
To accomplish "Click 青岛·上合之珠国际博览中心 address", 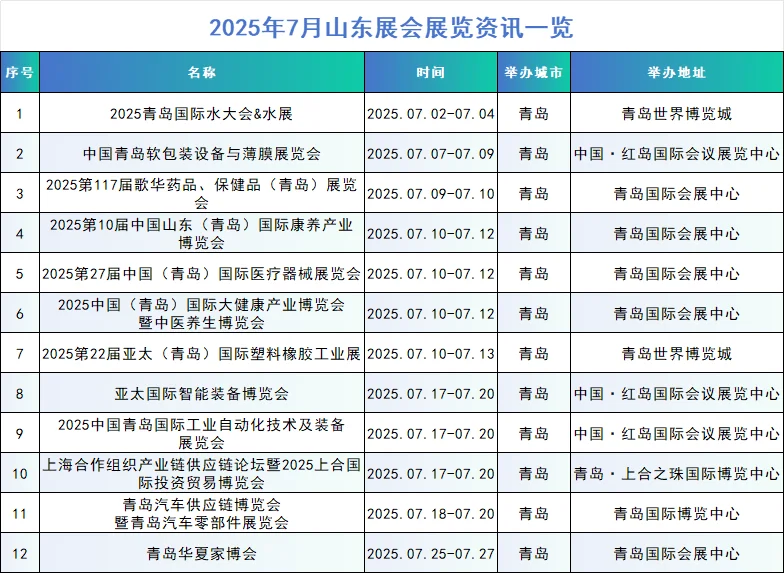I will (676, 474).
